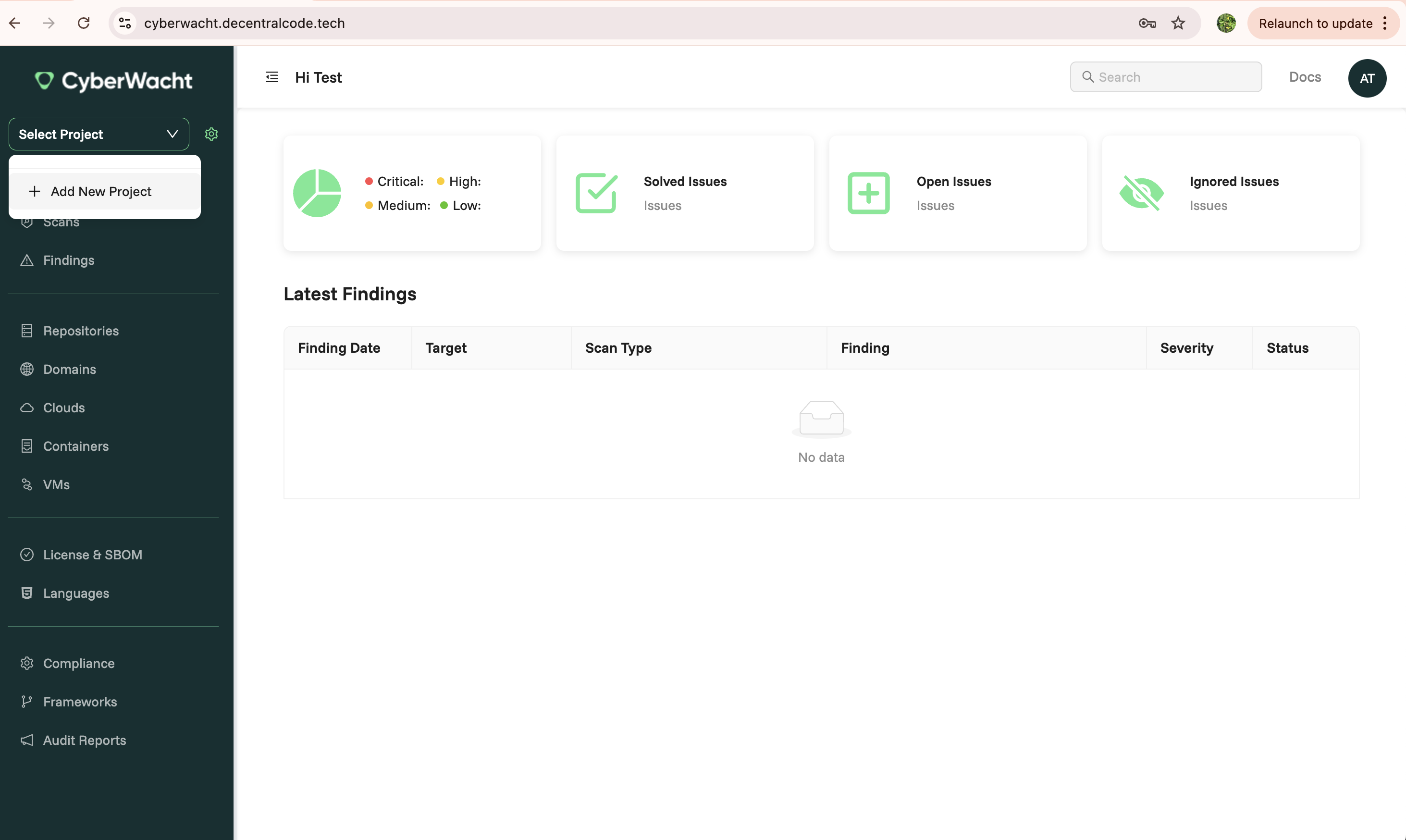Click the Ignored Issues crossed-eye icon
1406x840 pixels.
pos(1141,193)
